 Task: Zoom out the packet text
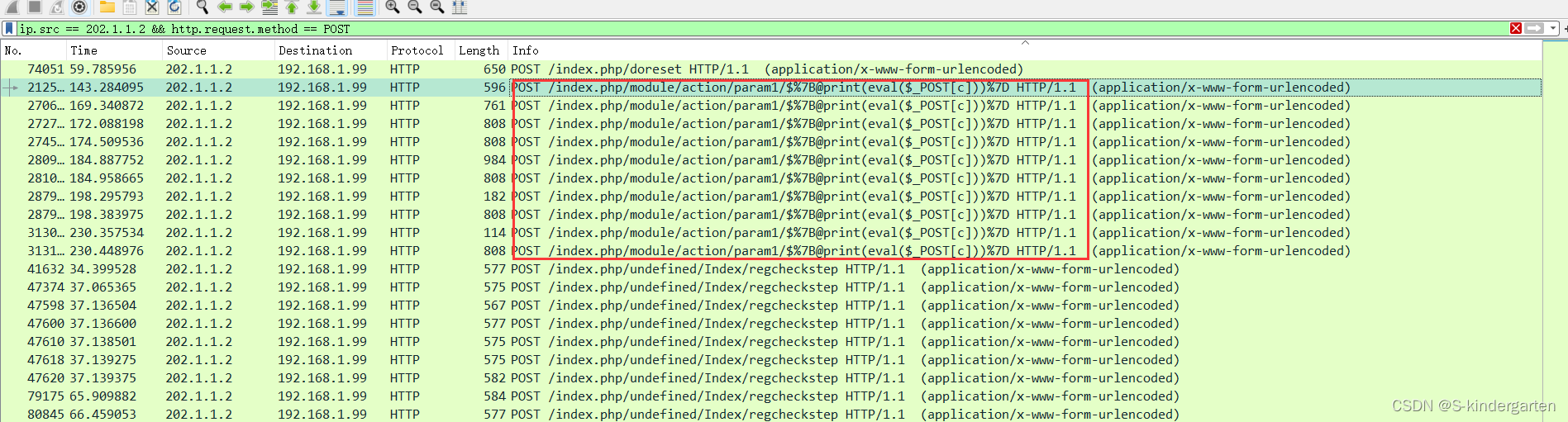tap(415, 7)
